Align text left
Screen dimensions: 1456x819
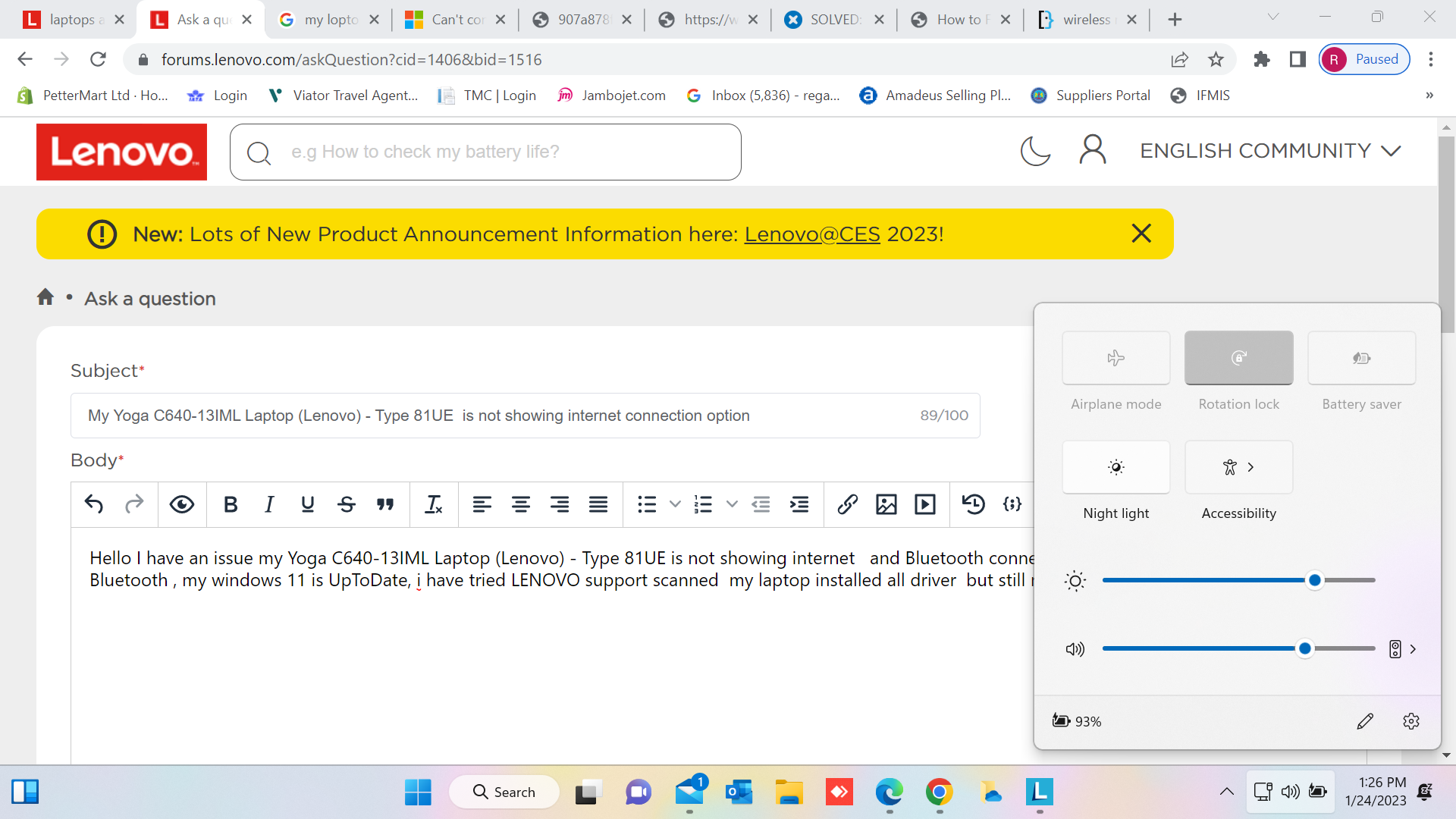(x=482, y=504)
